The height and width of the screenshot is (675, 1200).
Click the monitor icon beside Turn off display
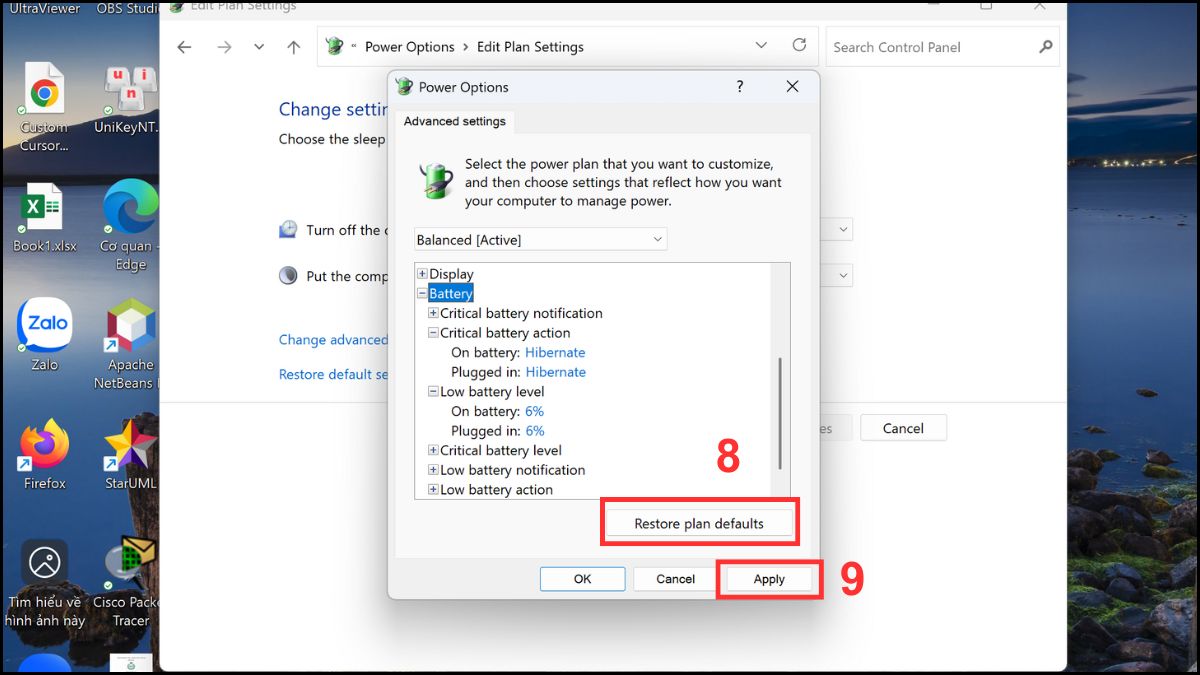tap(288, 229)
